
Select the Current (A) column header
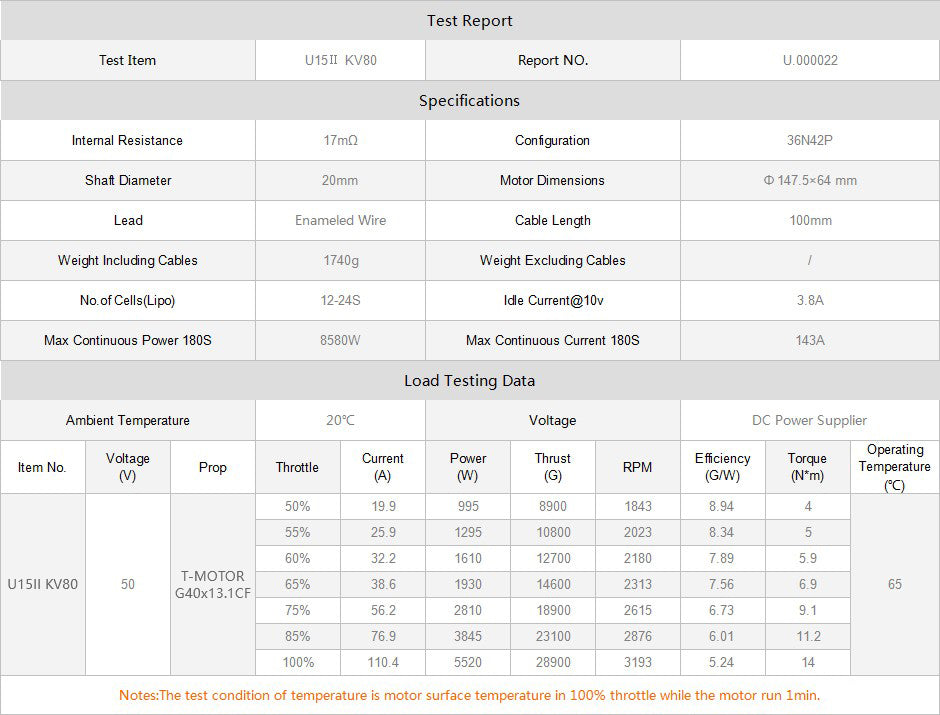(382, 467)
